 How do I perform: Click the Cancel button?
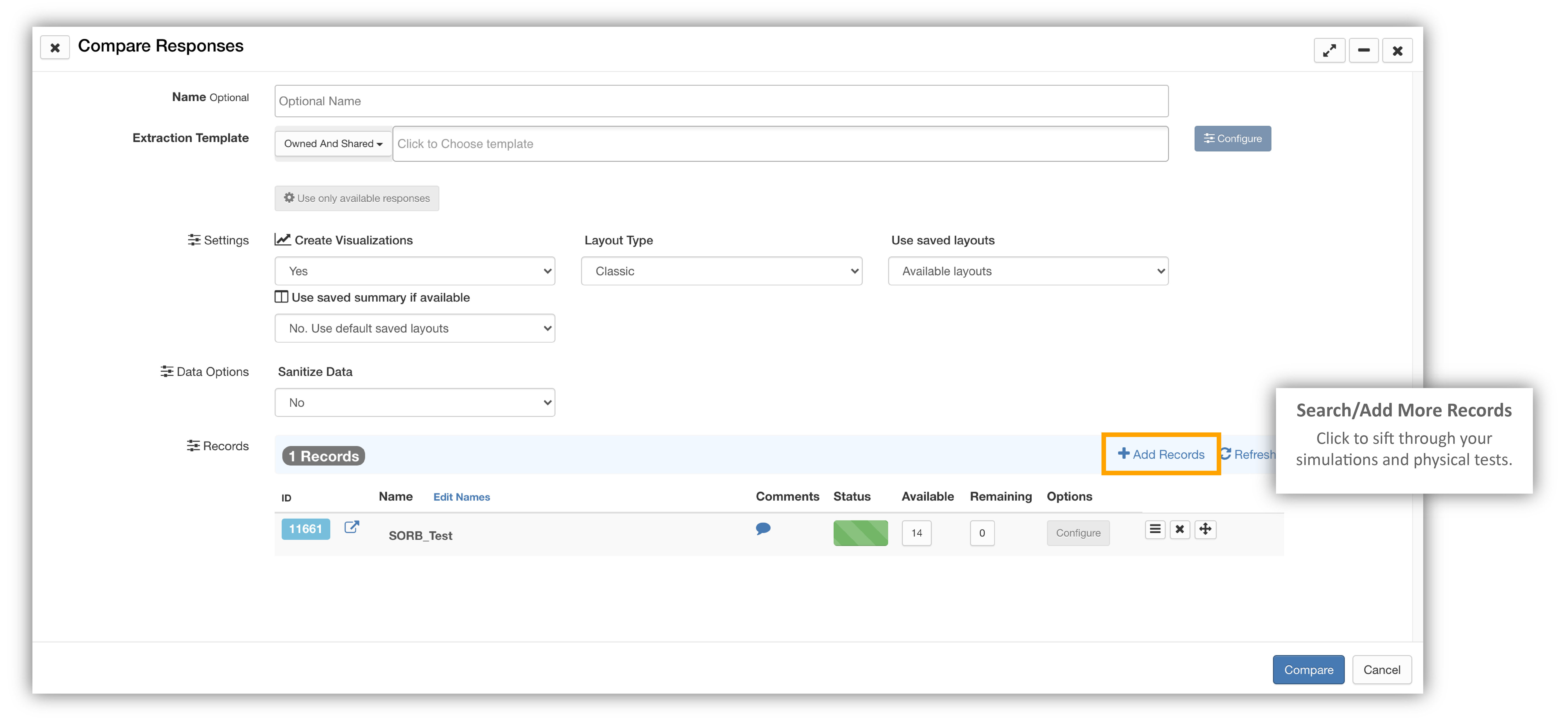1382,670
